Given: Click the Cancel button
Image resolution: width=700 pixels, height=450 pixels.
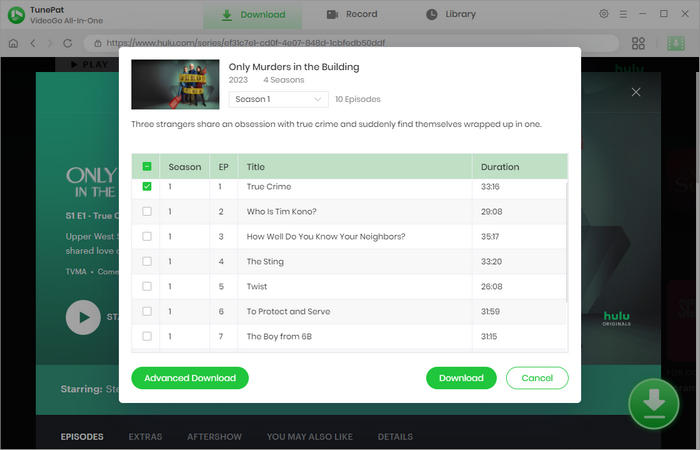Looking at the screenshot, I should click(537, 378).
